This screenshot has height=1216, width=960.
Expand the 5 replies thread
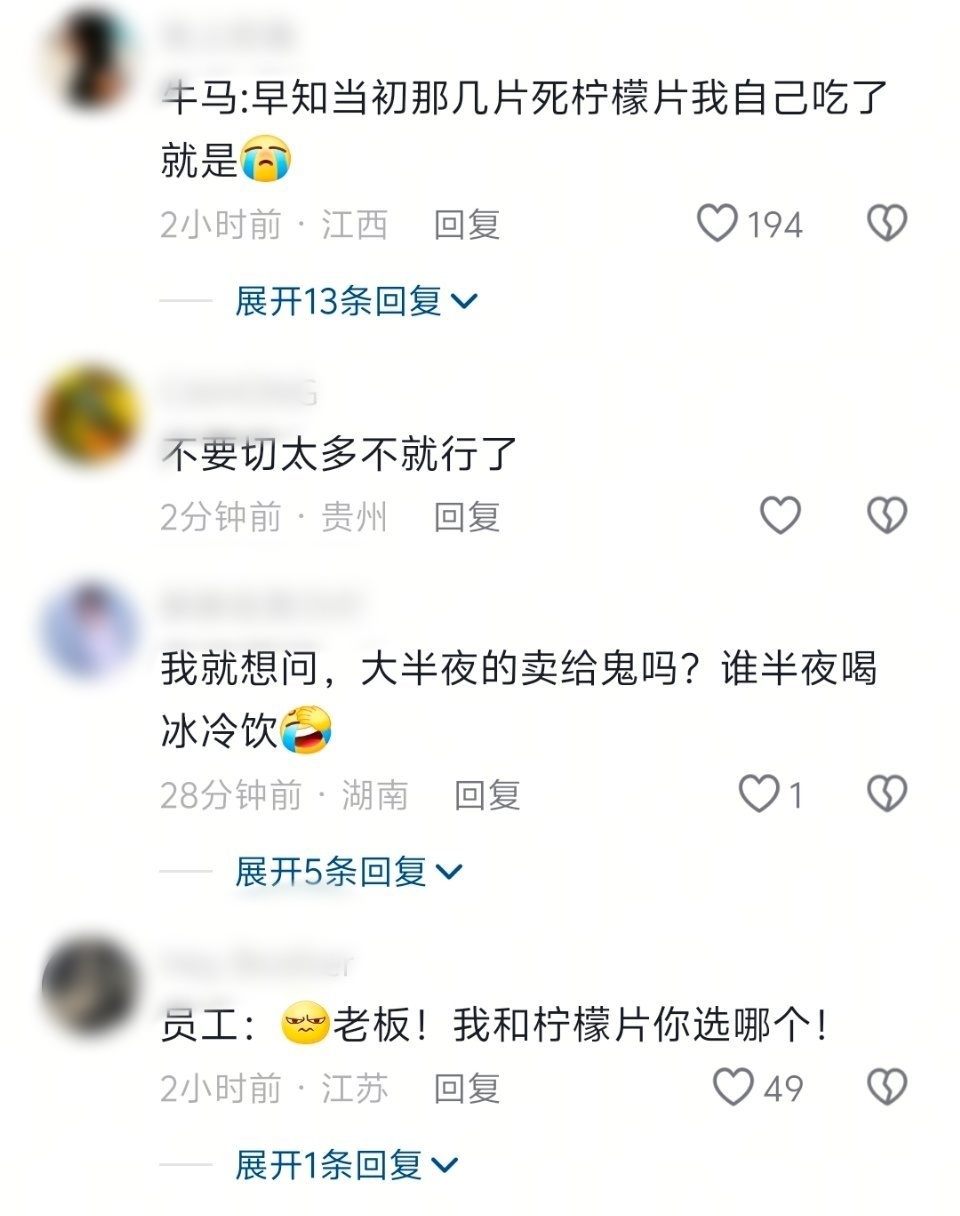[x=349, y=872]
